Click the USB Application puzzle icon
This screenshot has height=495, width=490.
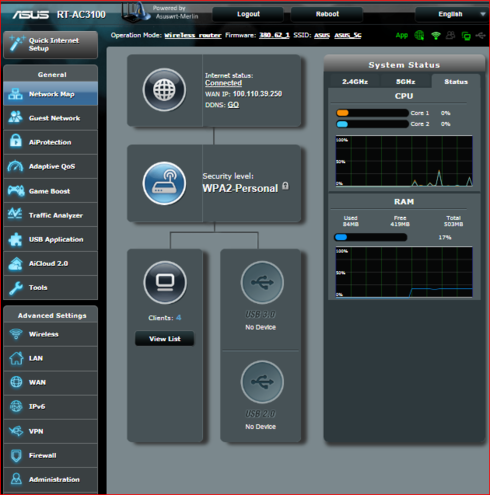point(15,239)
